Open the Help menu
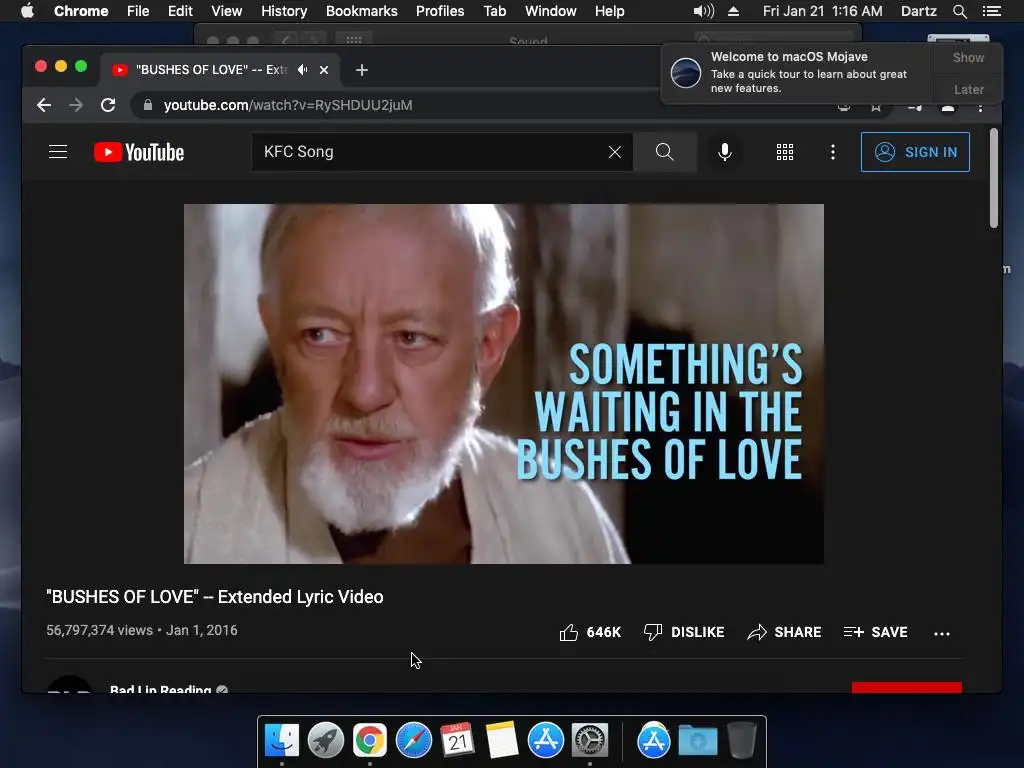 pos(609,11)
